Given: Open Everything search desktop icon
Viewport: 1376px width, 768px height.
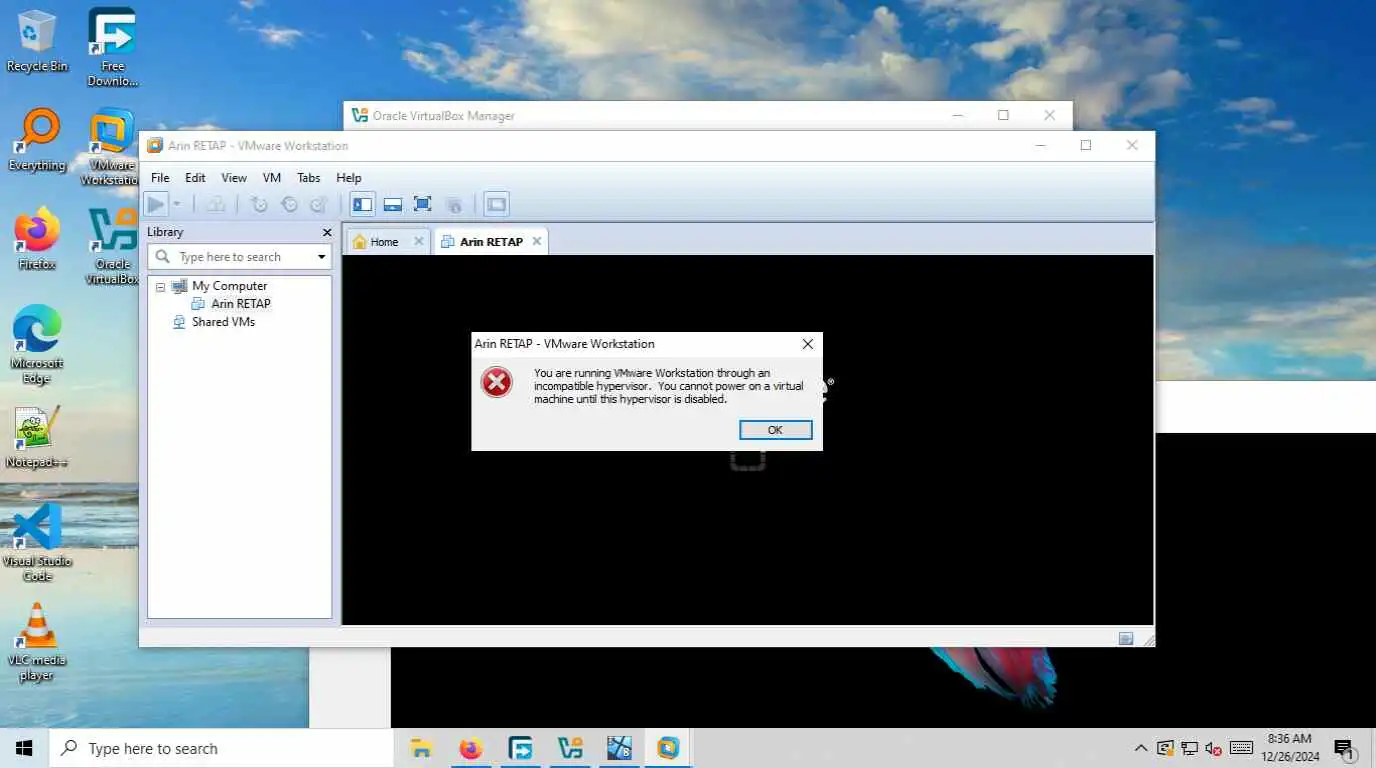Looking at the screenshot, I should (x=37, y=140).
